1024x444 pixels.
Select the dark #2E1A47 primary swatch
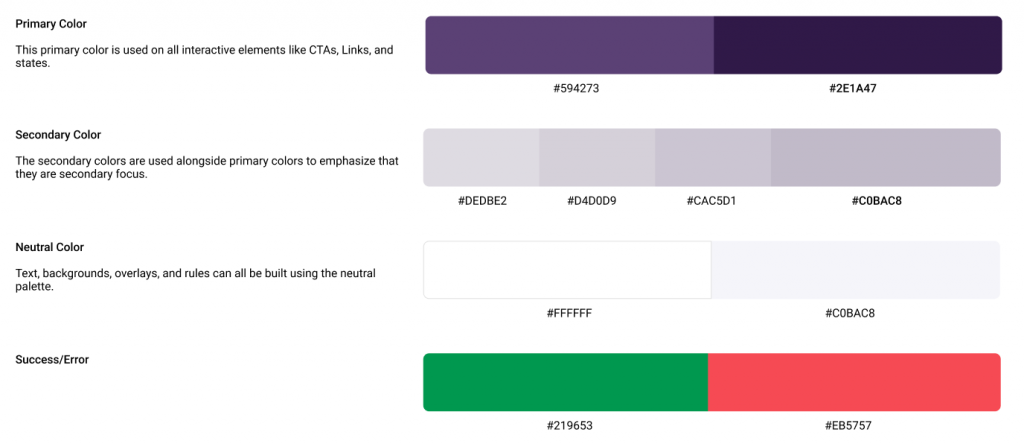(x=857, y=45)
